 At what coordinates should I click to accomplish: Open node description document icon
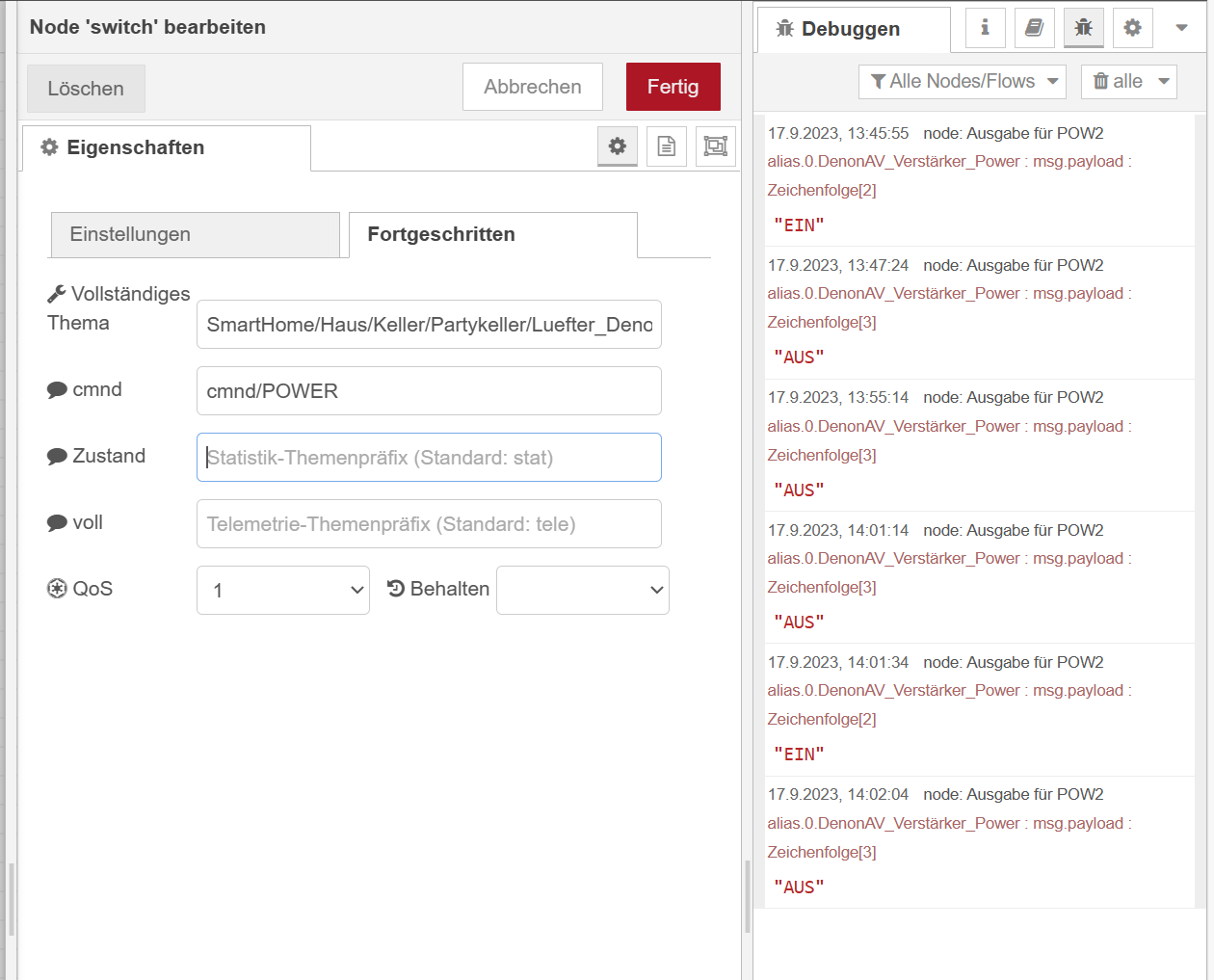[667, 146]
